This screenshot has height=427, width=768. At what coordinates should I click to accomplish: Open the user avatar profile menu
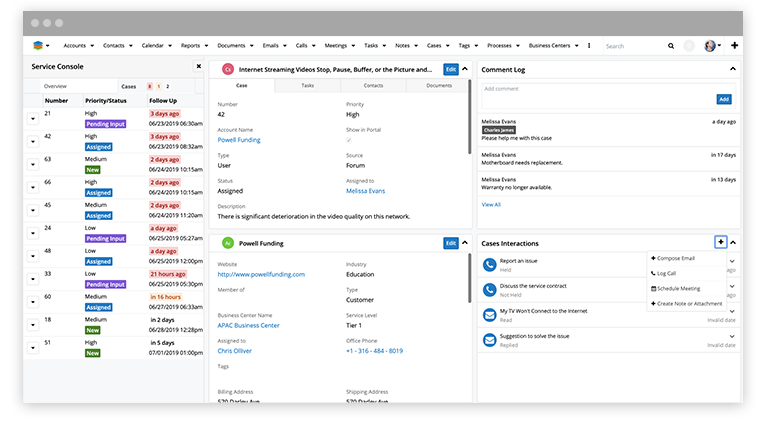click(x=711, y=46)
